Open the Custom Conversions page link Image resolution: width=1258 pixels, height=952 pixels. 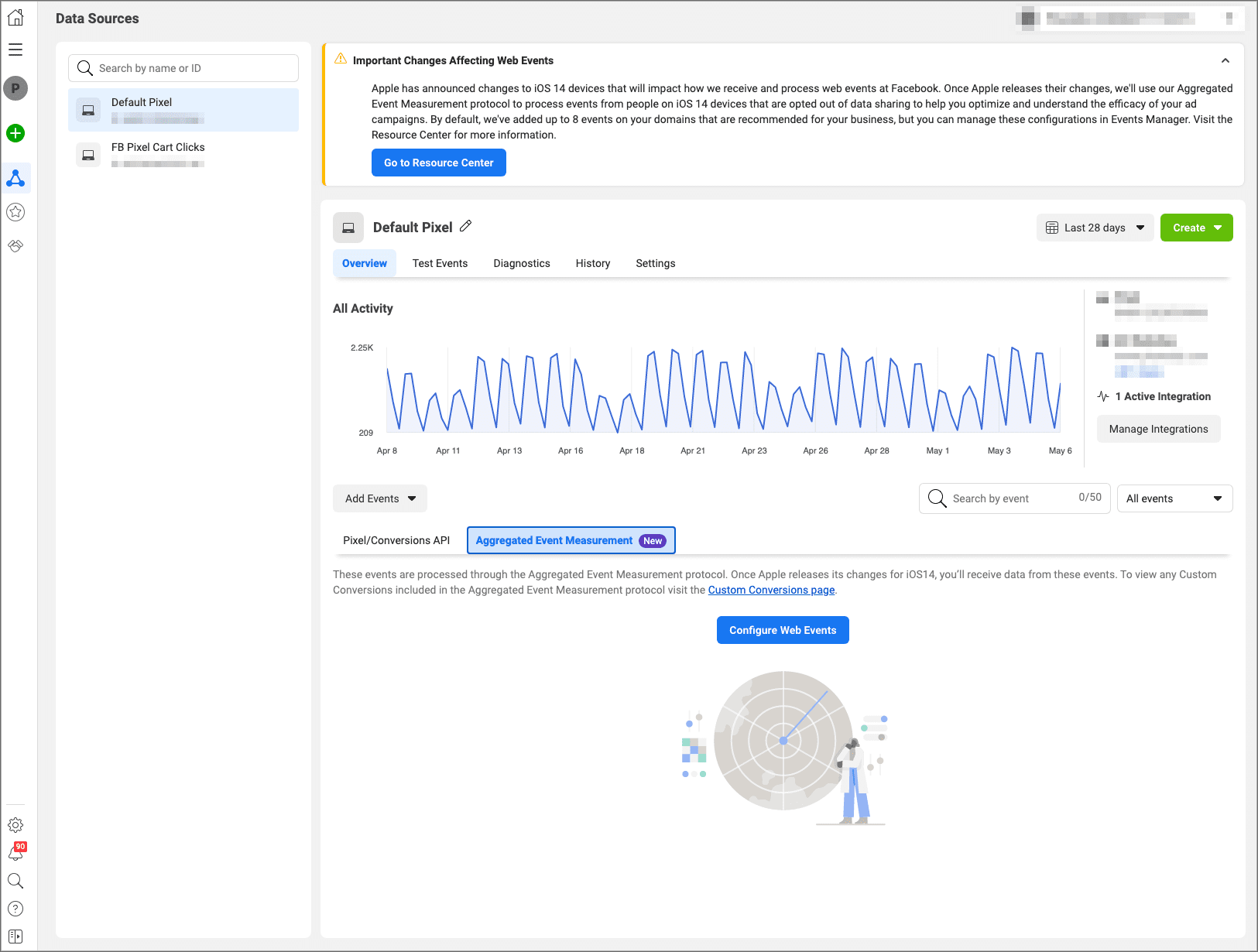[x=771, y=590]
